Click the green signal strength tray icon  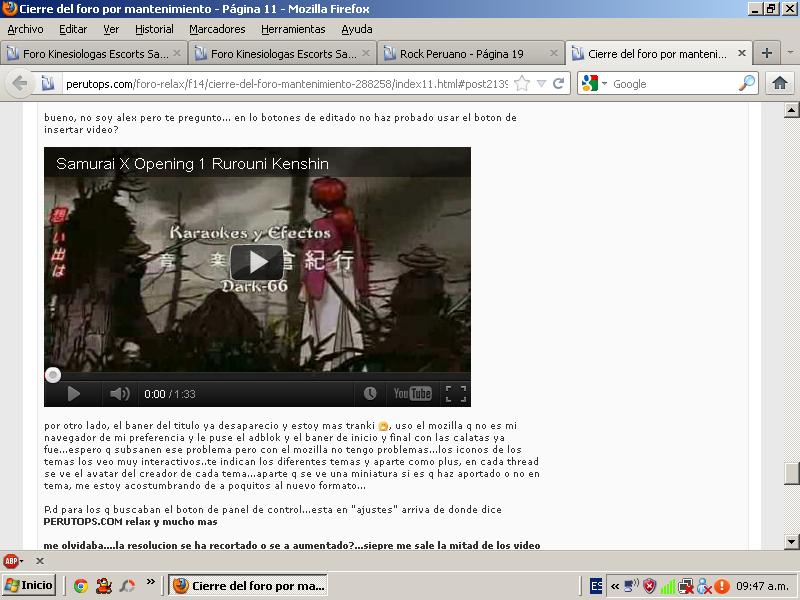pos(667,586)
